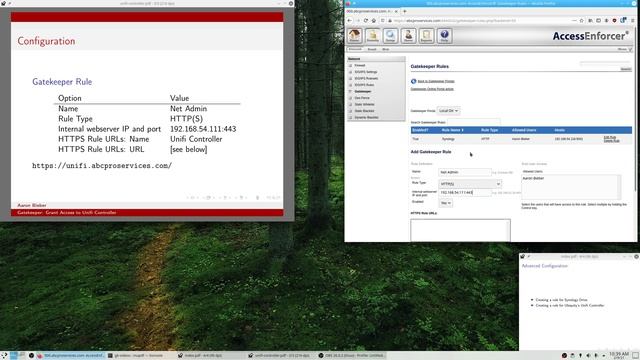Image resolution: width=640 pixels, height=360 pixels.
Task: Click the HTTPS Rule URLs text area
Action: pos(460,230)
